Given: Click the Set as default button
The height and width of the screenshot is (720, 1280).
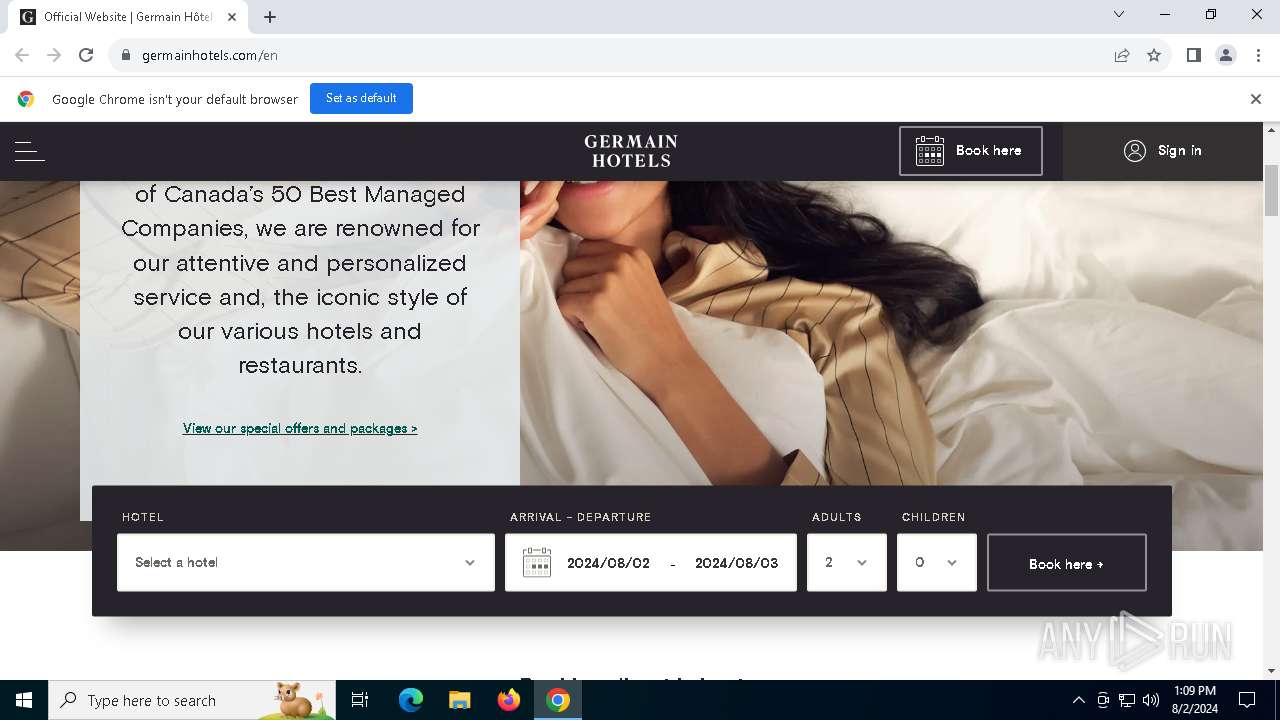Looking at the screenshot, I should pyautogui.click(x=361, y=98).
